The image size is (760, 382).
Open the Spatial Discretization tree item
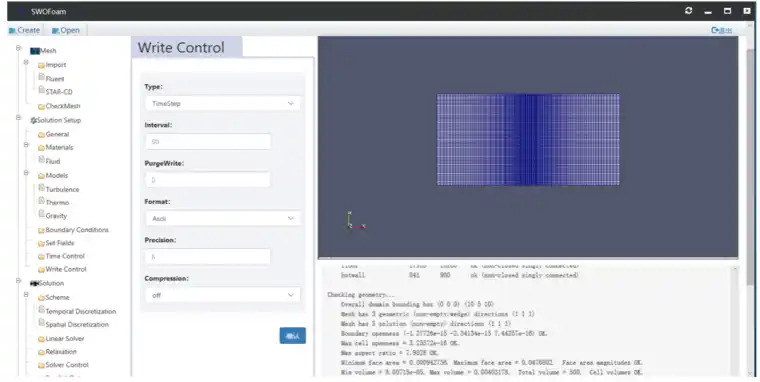pyautogui.click(x=74, y=324)
